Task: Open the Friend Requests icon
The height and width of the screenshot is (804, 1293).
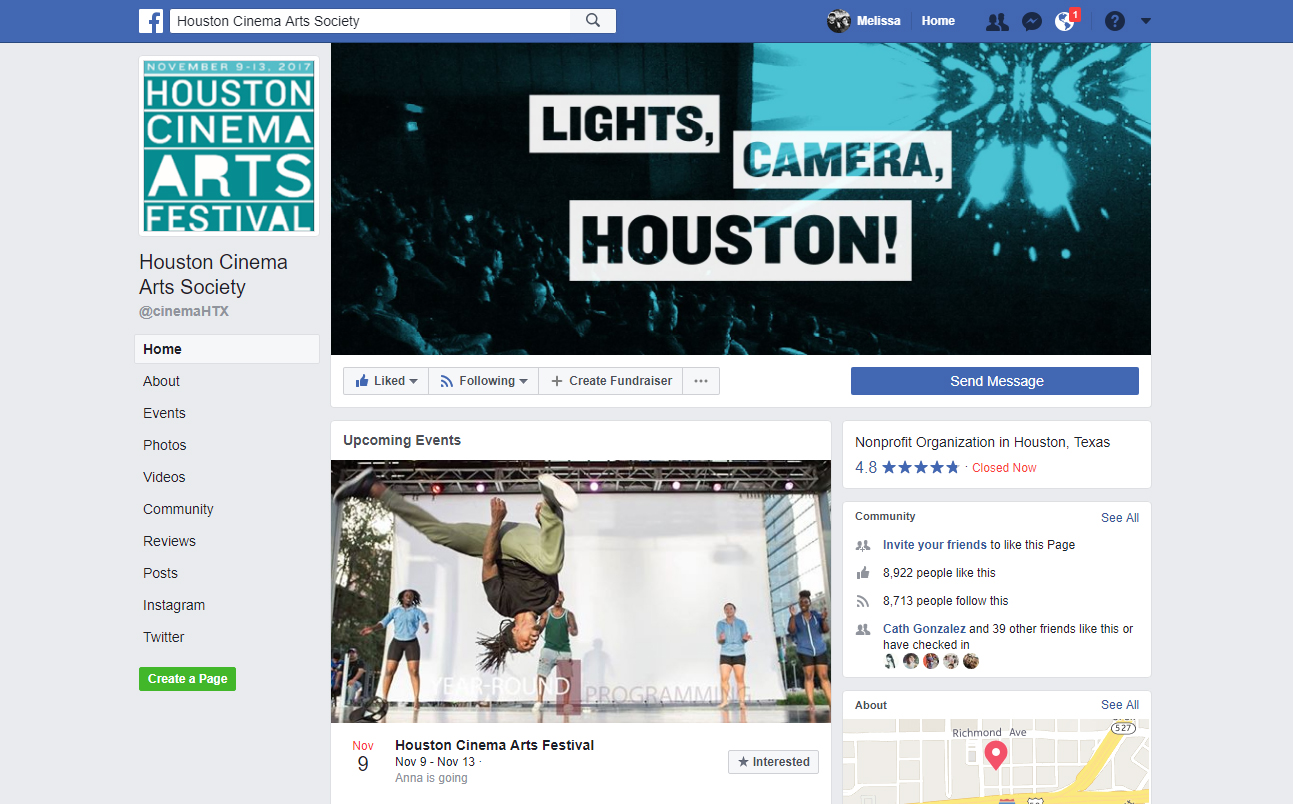Action: pyautogui.click(x=997, y=21)
